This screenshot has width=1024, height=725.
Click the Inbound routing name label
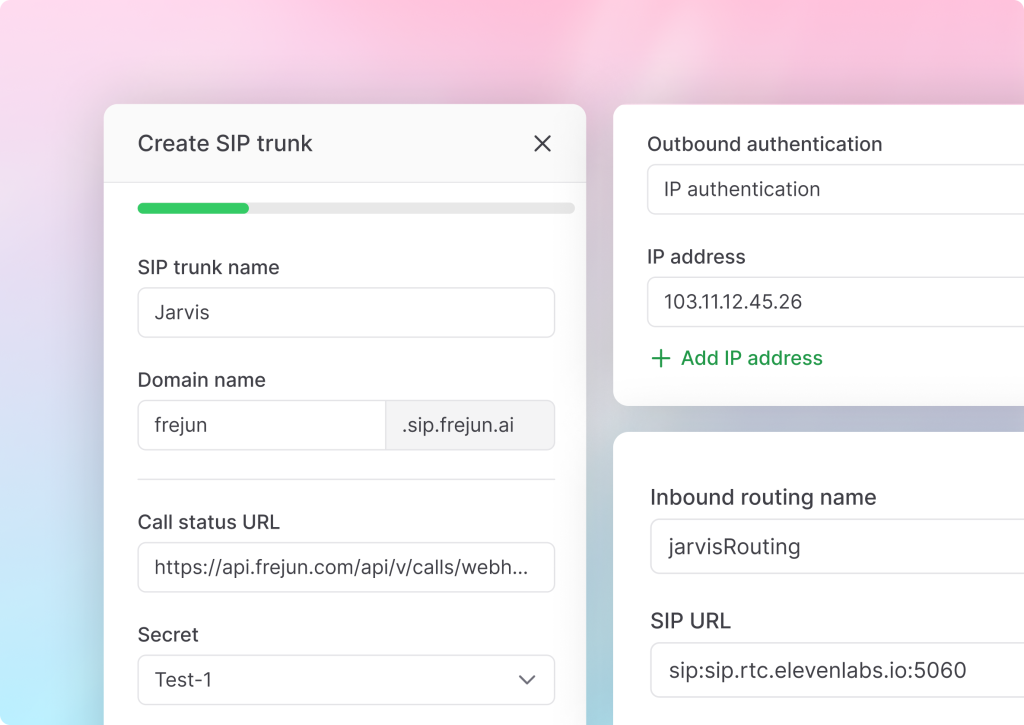[x=762, y=498]
